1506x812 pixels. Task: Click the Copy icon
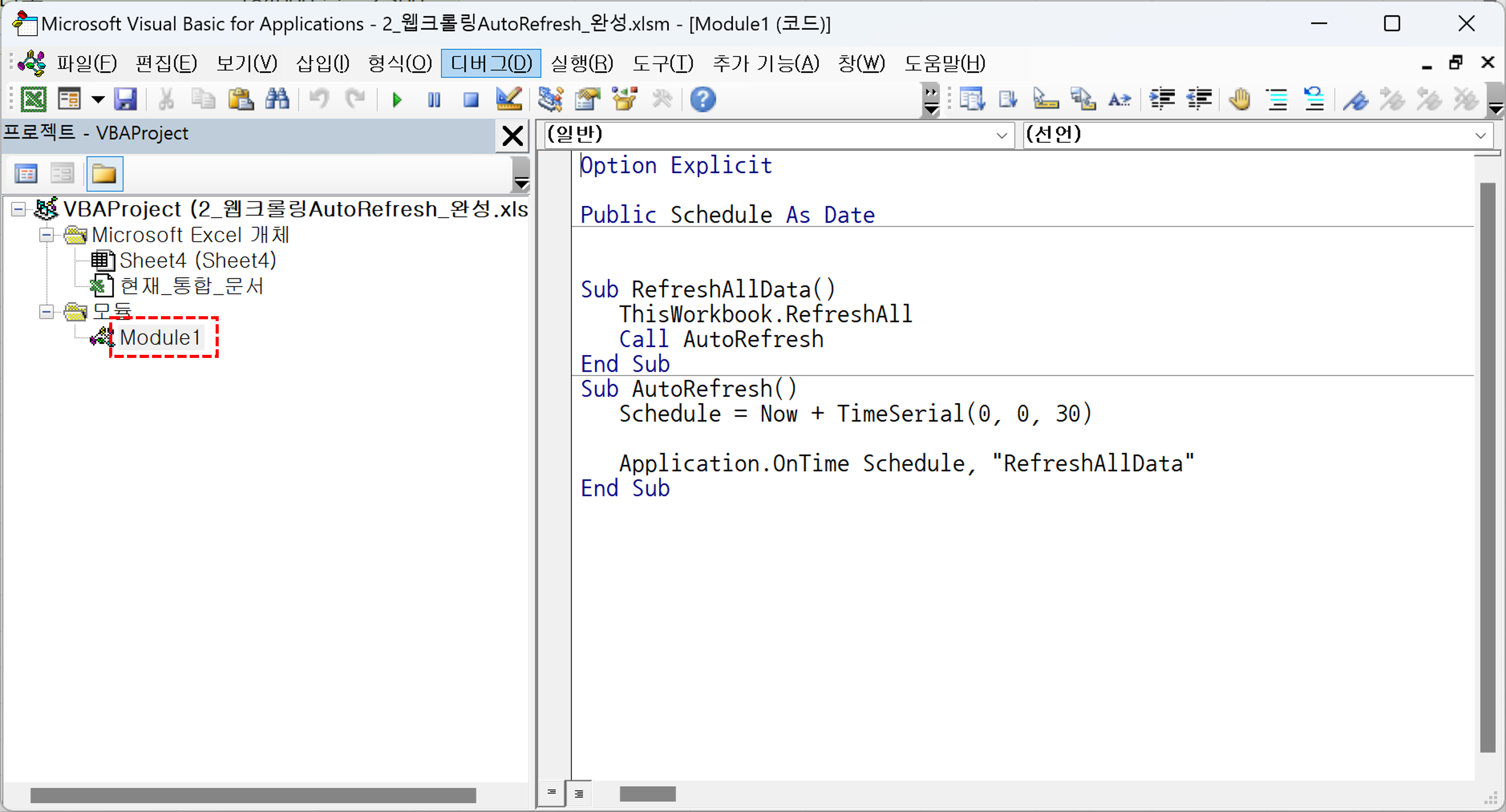coord(203,99)
